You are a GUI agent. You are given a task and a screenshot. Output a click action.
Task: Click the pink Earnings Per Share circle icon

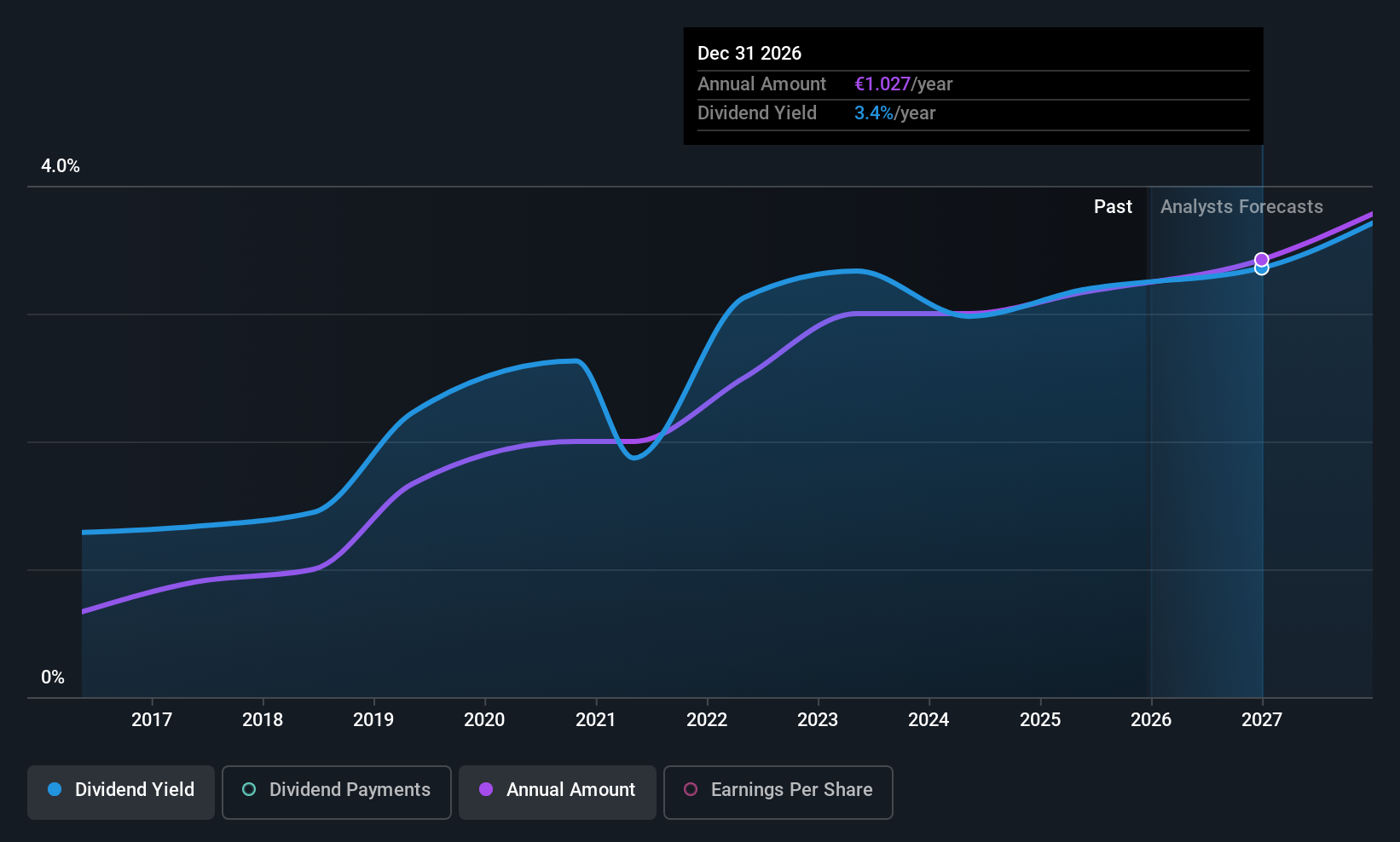pyautogui.click(x=691, y=790)
